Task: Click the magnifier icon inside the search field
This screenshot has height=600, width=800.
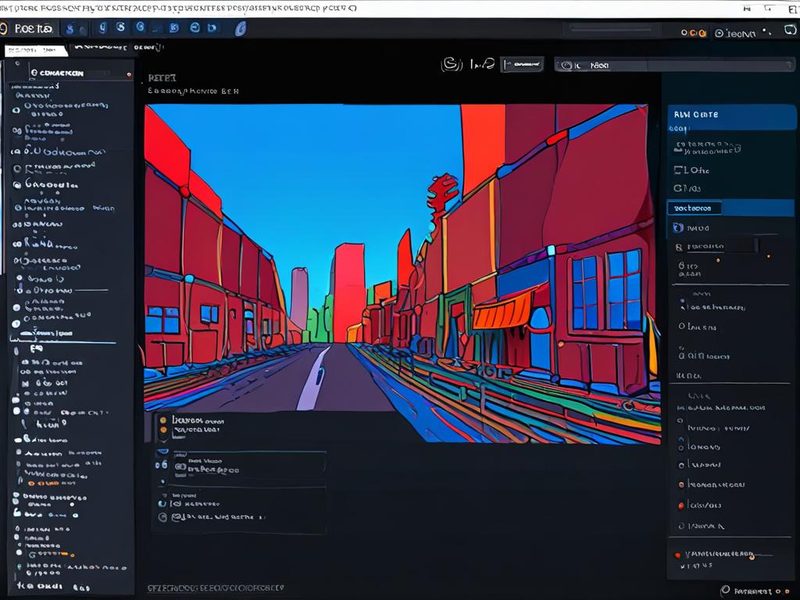Action: [566, 65]
